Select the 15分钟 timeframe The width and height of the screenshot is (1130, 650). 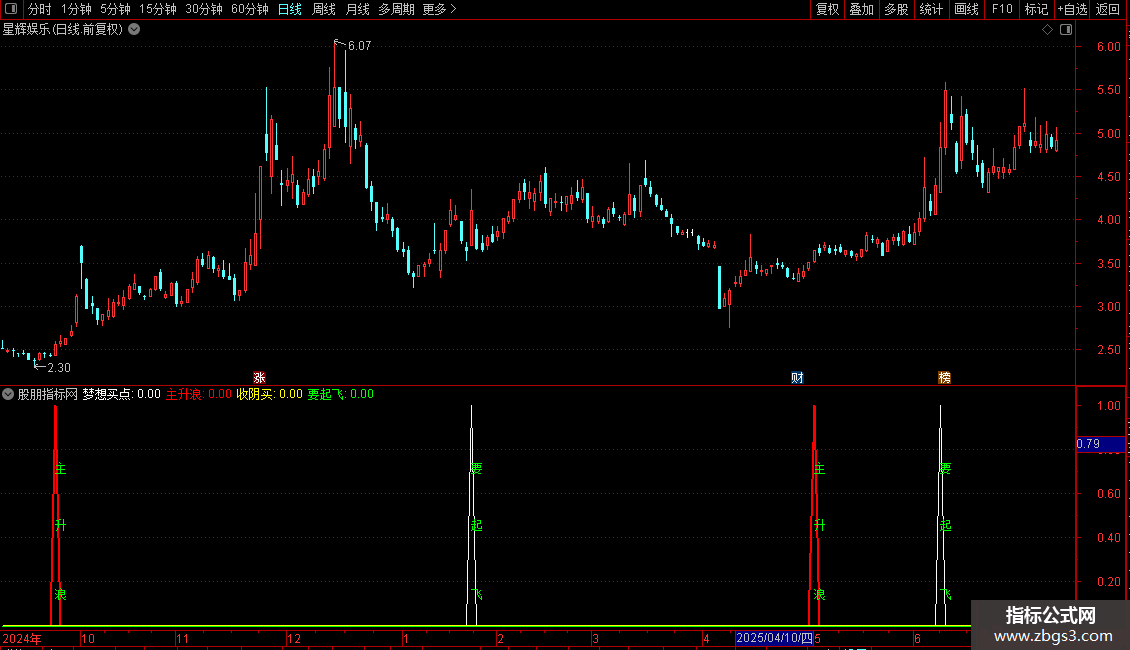pyautogui.click(x=157, y=9)
